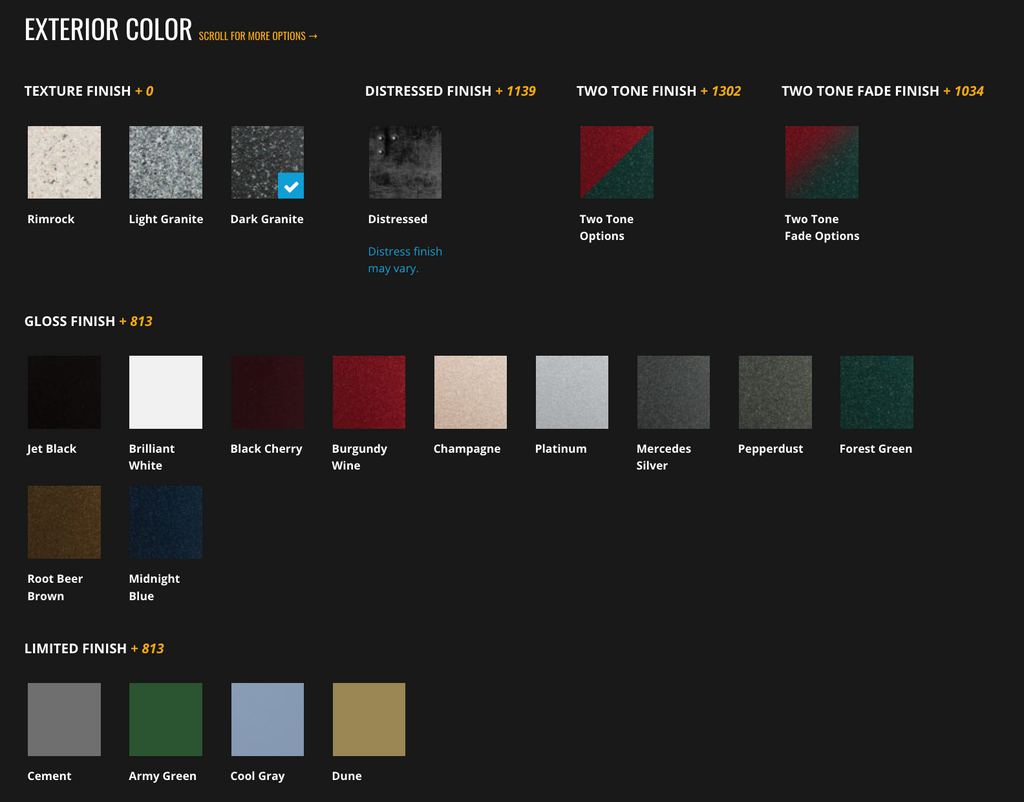Select Forest Green gloss color
The height and width of the screenshot is (802, 1024).
(x=876, y=392)
